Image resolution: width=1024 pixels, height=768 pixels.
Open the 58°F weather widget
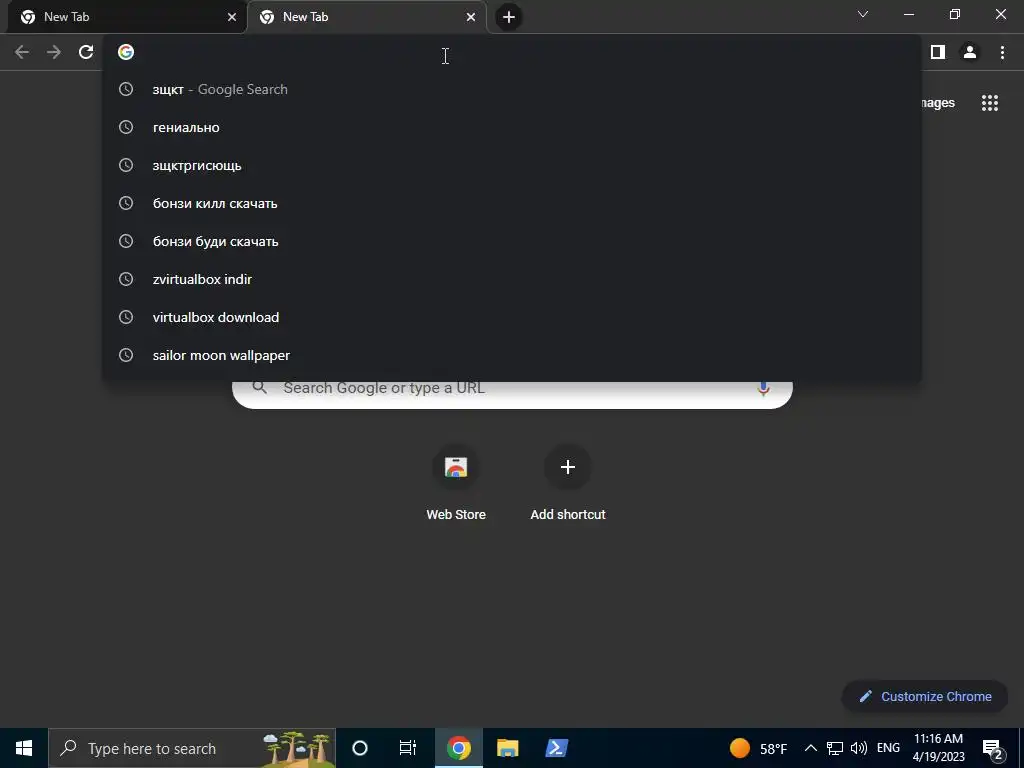(x=758, y=748)
